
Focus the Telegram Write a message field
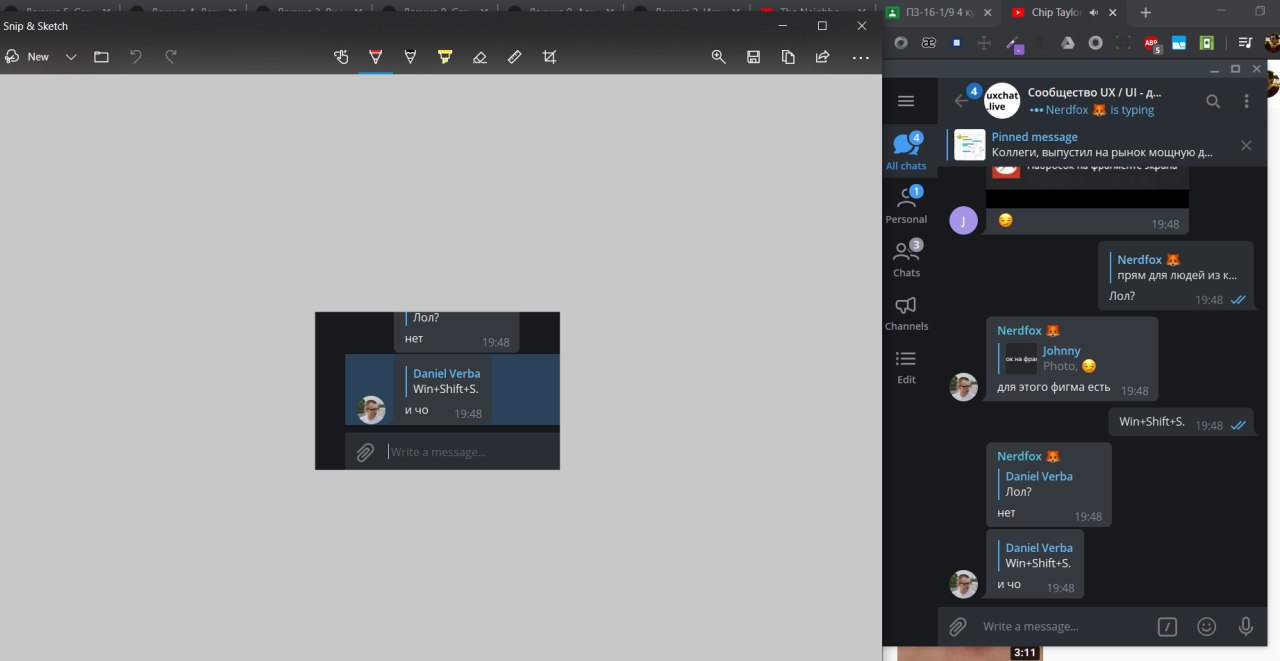click(x=1062, y=627)
